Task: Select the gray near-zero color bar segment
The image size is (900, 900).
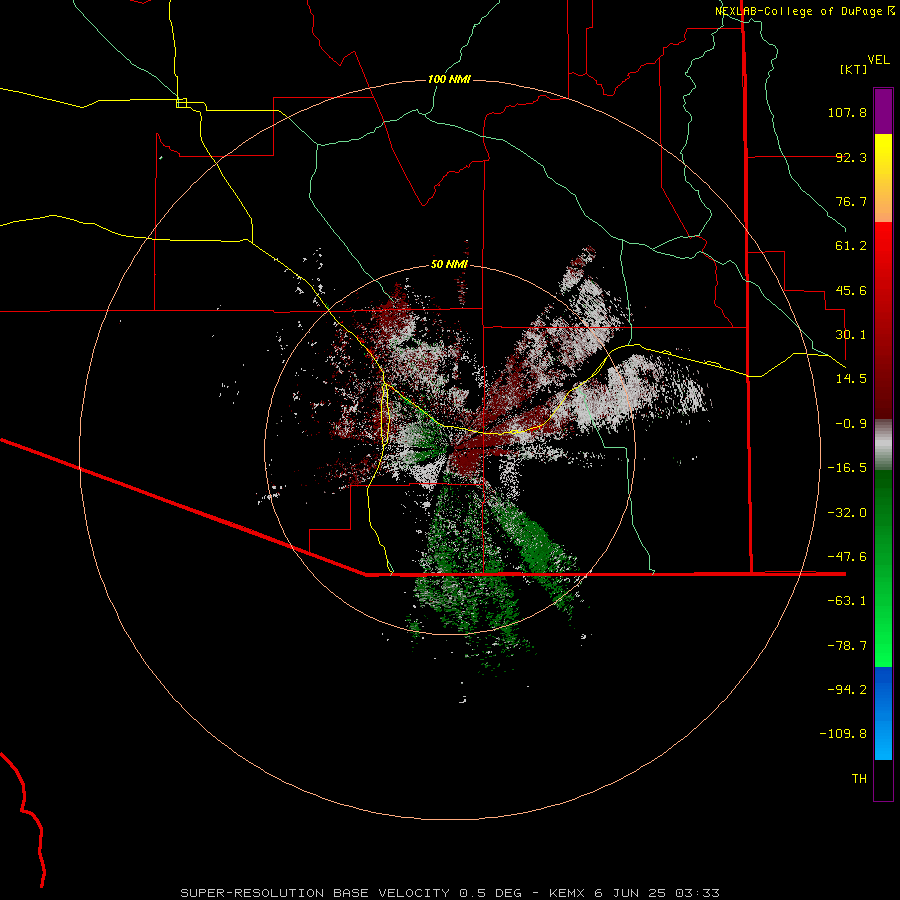Action: click(x=883, y=444)
